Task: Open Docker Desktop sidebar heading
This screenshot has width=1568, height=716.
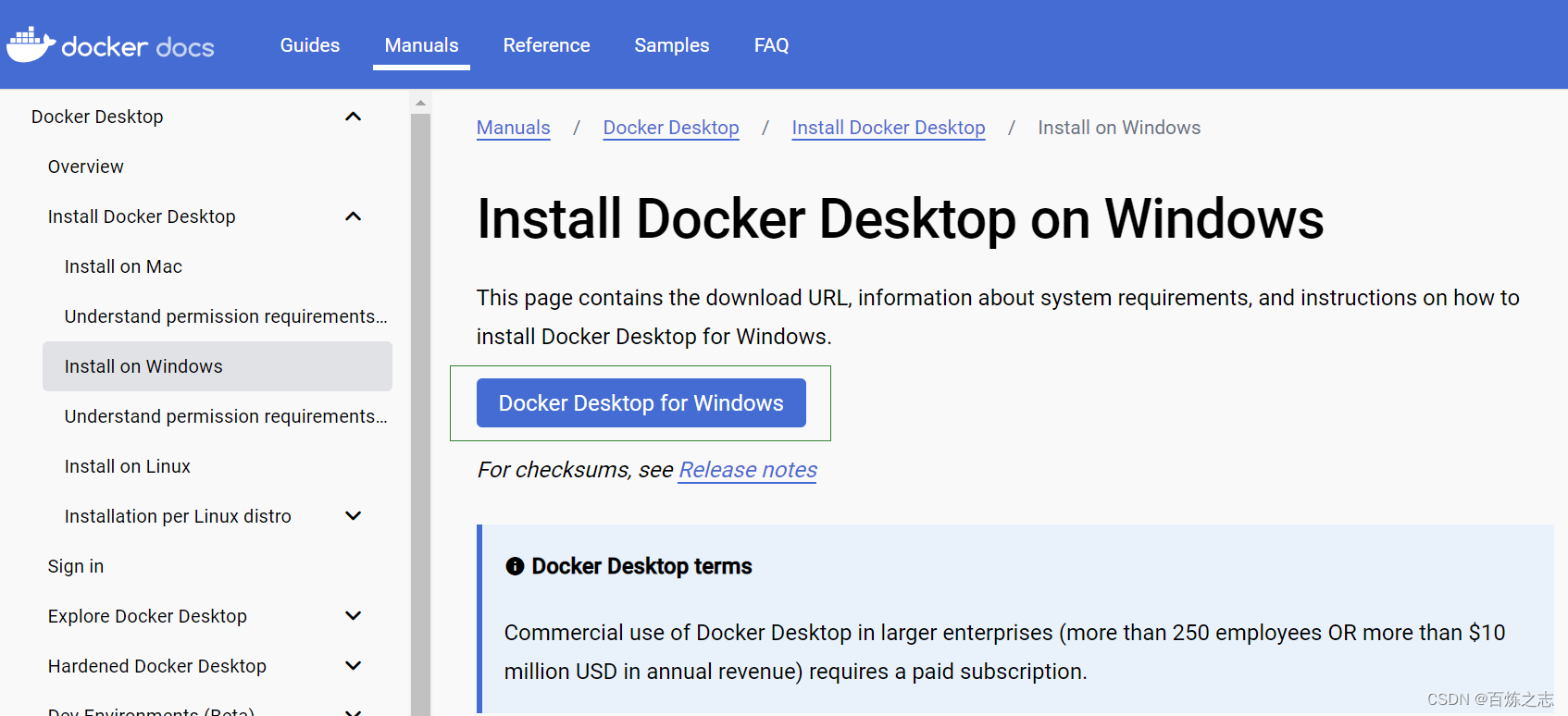Action: [97, 117]
